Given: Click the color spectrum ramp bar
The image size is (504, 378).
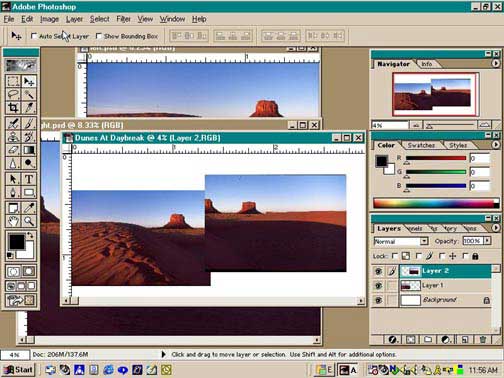Looking at the screenshot, I should pyautogui.click(x=436, y=203).
